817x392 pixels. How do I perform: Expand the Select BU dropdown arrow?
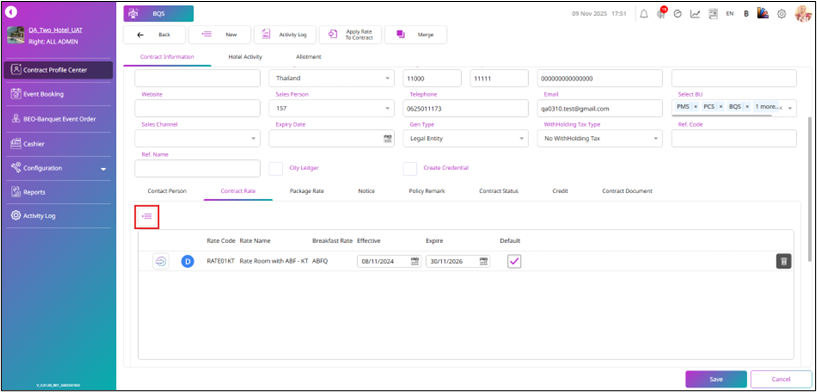790,108
